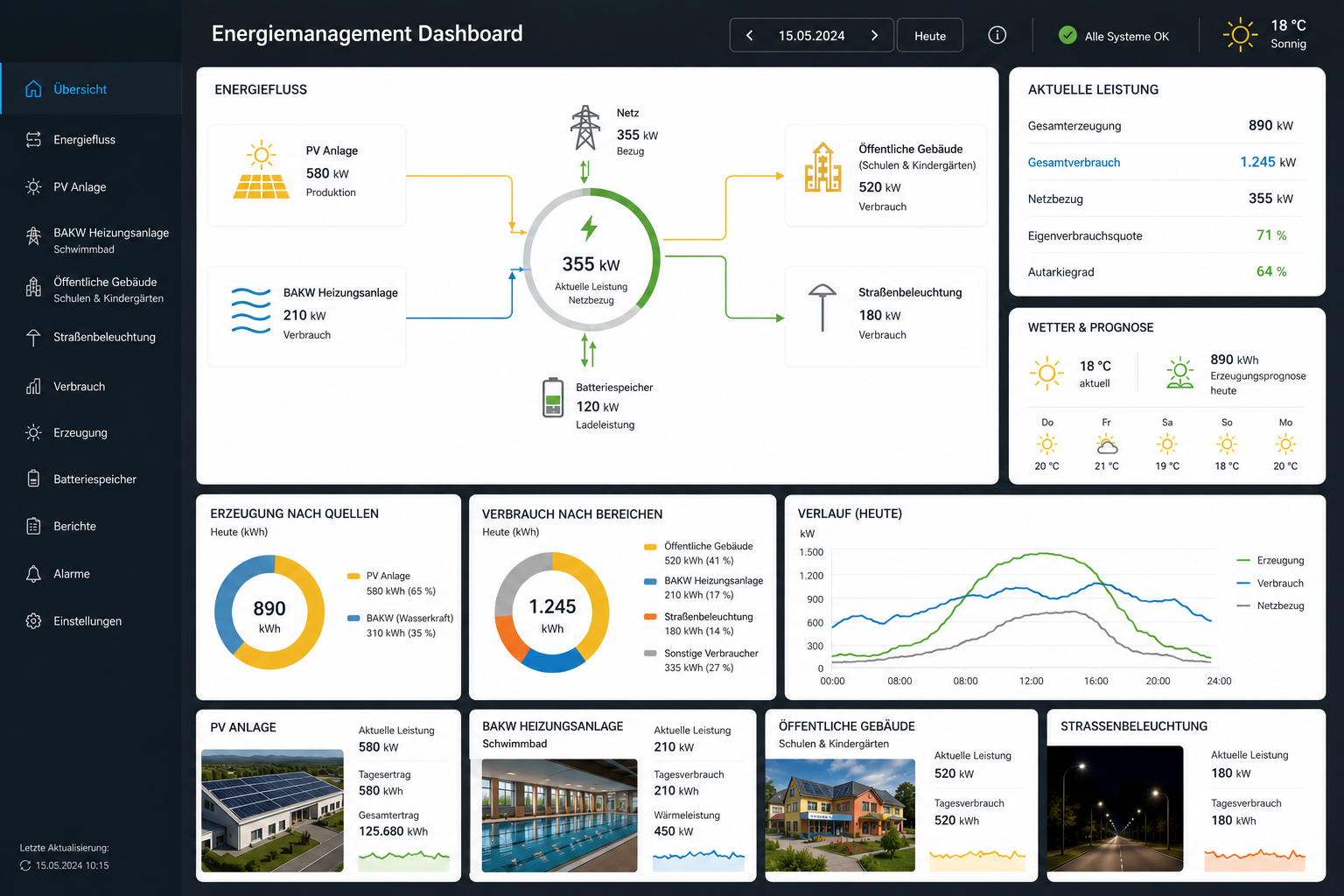The height and width of the screenshot is (896, 1344).
Task: Click the Autarkiegrad value 64 %
Action: point(1271,272)
